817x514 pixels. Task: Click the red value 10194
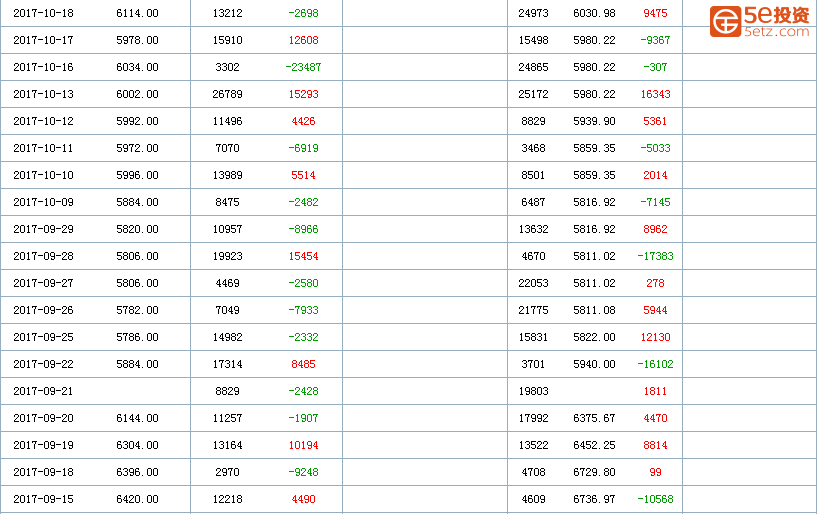303,446
